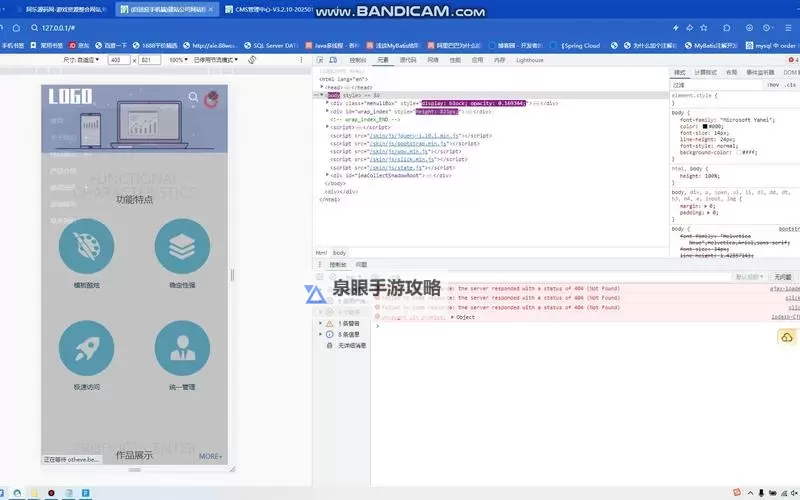Click the JD 京东 bookmark
The height and width of the screenshot is (500, 800).
point(79,45)
